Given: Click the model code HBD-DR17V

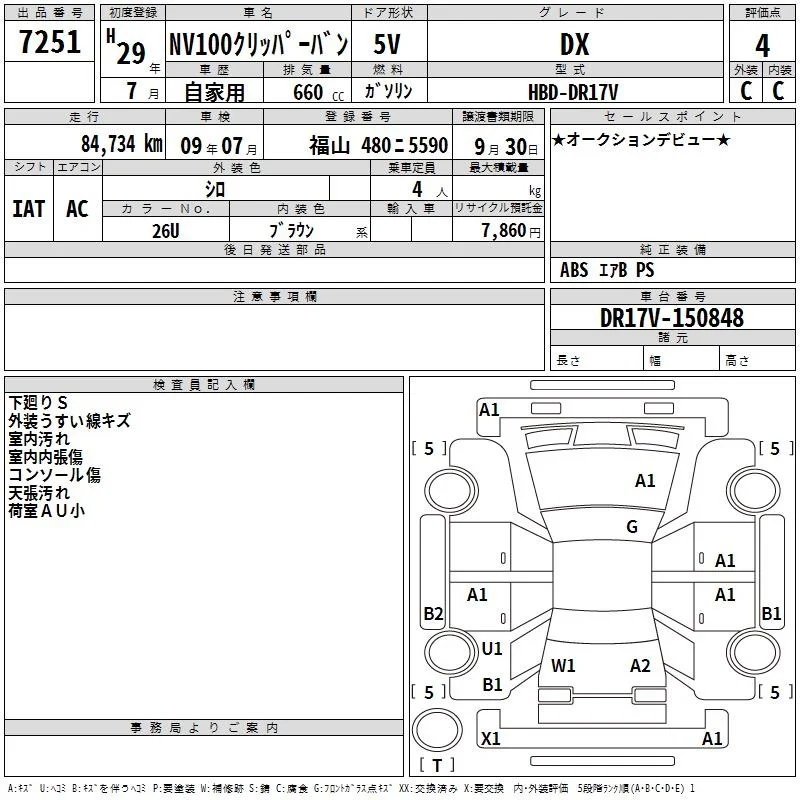Looking at the screenshot, I should tap(573, 92).
